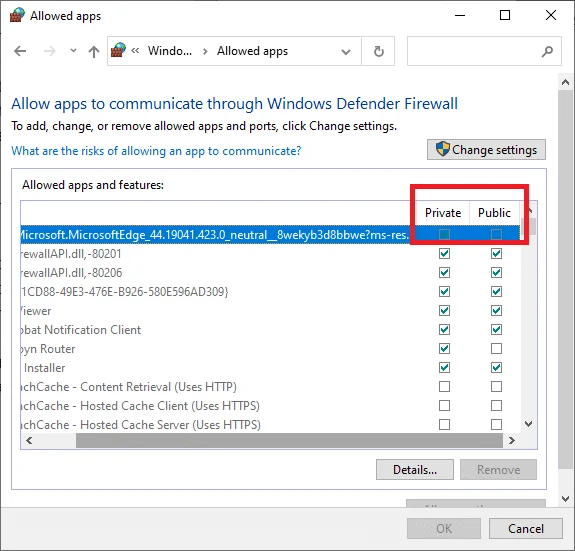The width and height of the screenshot is (575, 551).
Task: Click inside the search input field
Action: [473, 51]
